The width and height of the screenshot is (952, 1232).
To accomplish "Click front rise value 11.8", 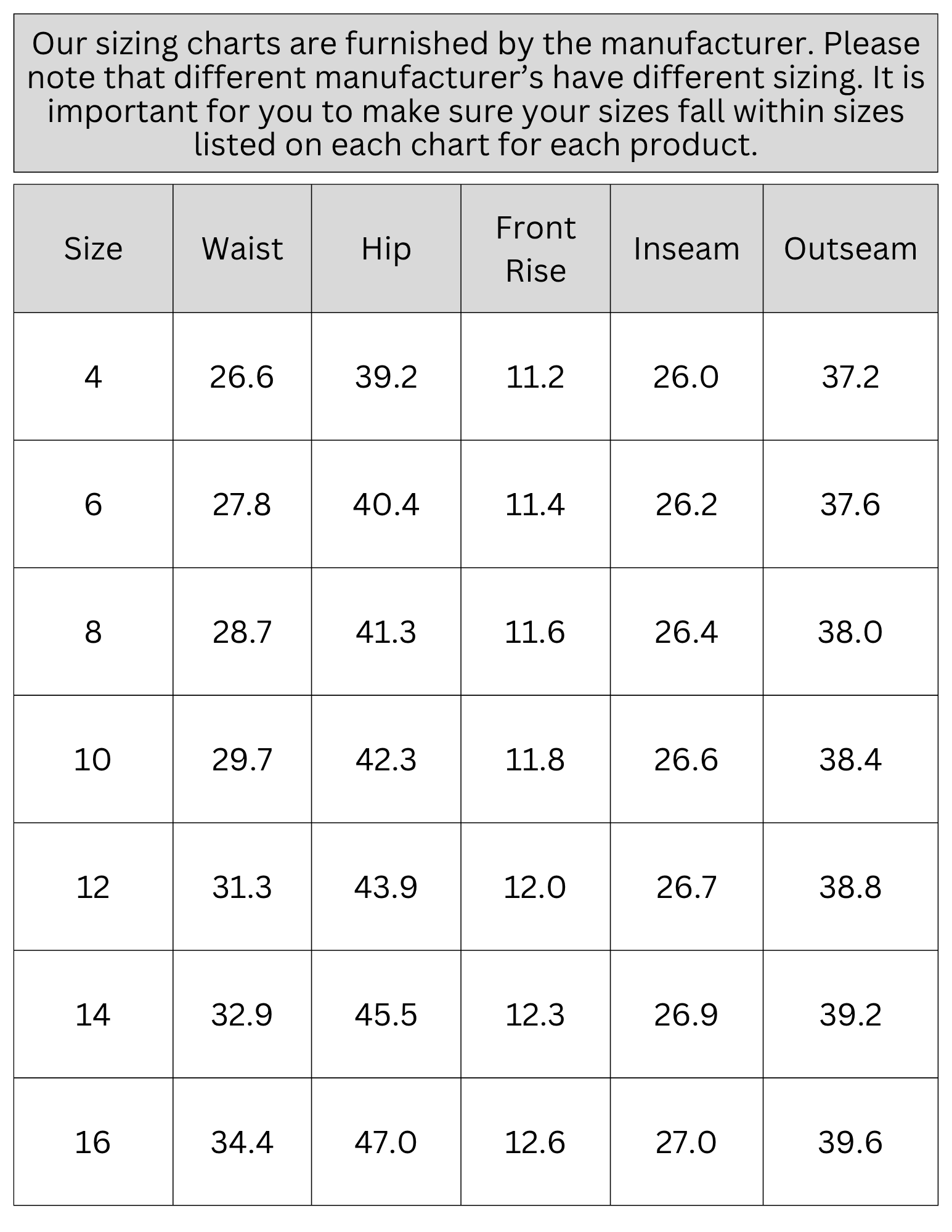I will tap(535, 759).
